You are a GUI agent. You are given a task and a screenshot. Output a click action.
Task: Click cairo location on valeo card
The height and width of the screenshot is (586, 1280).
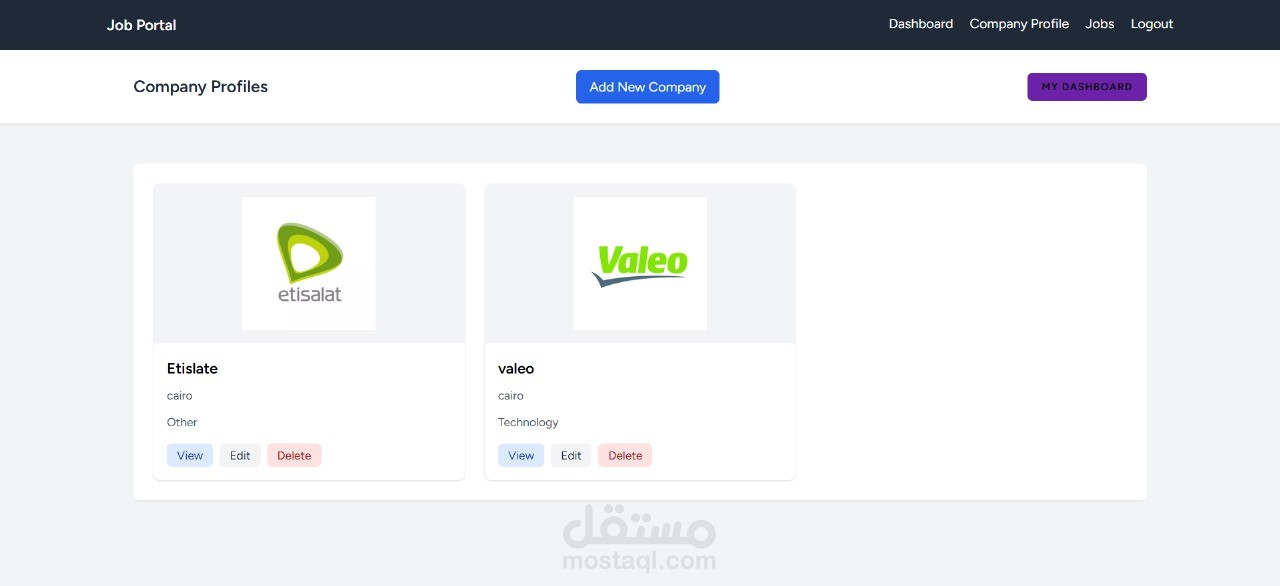point(511,396)
